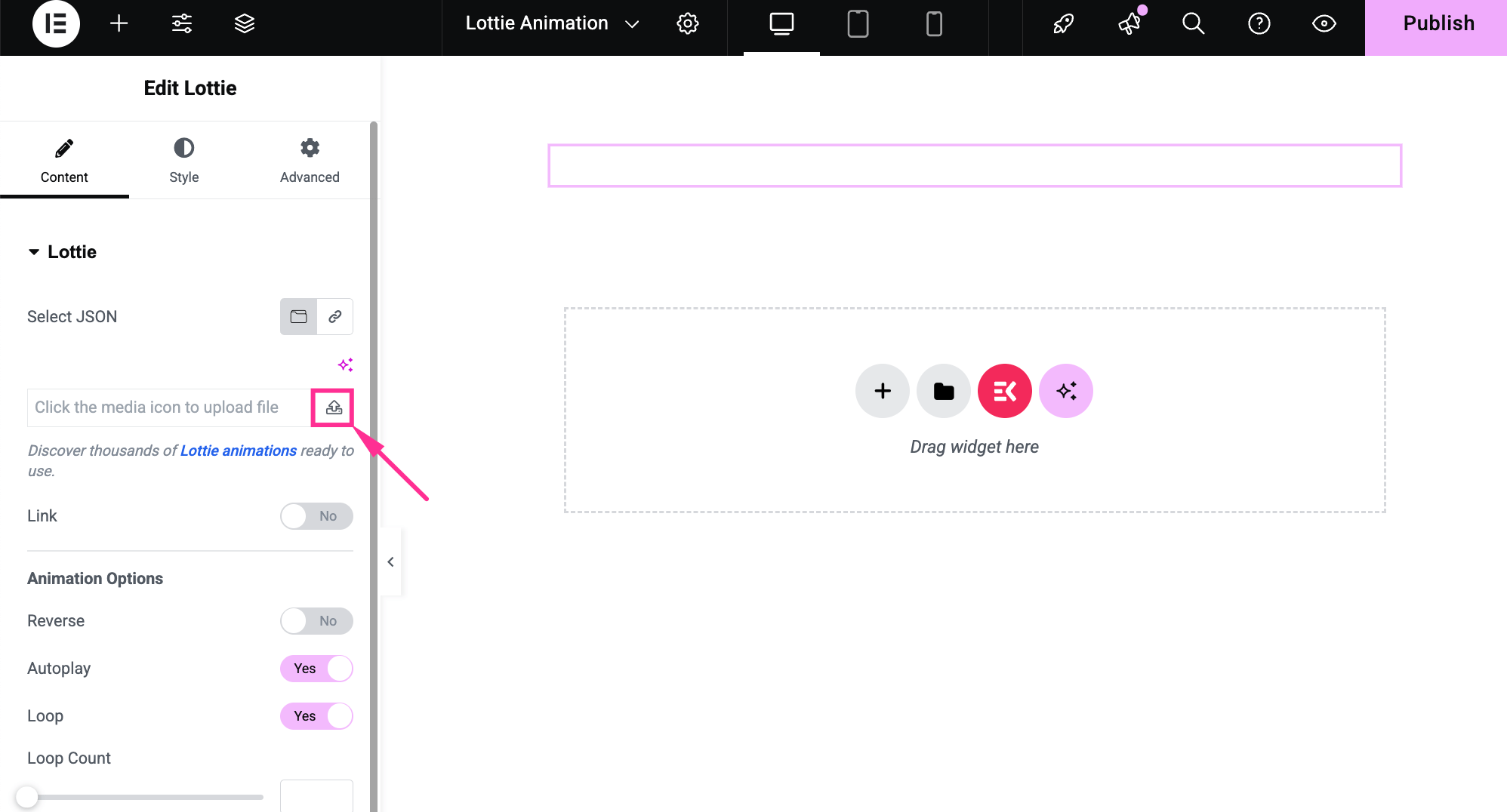Collapse the editing panel with the chevron
Screen dimensions: 1507x812
(x=390, y=561)
